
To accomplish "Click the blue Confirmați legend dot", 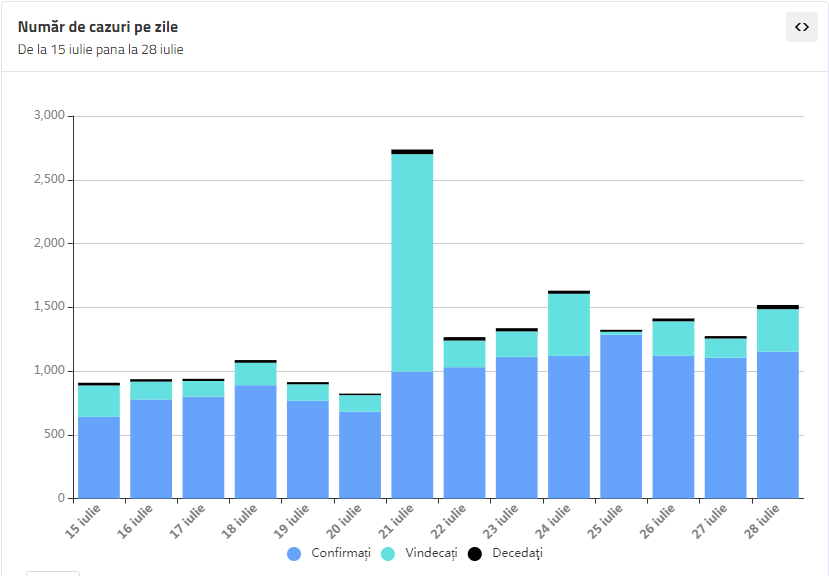I will pyautogui.click(x=294, y=554).
